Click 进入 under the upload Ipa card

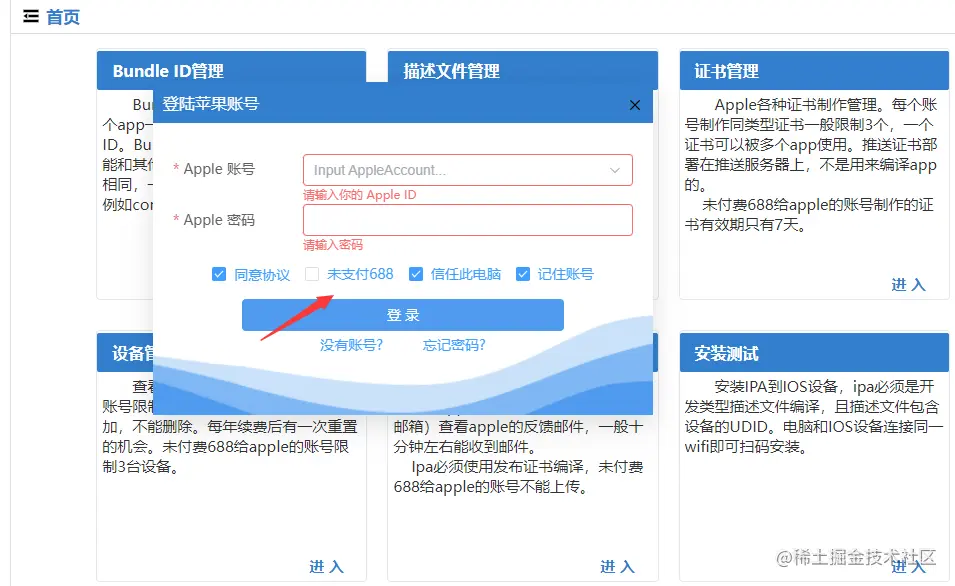point(618,567)
